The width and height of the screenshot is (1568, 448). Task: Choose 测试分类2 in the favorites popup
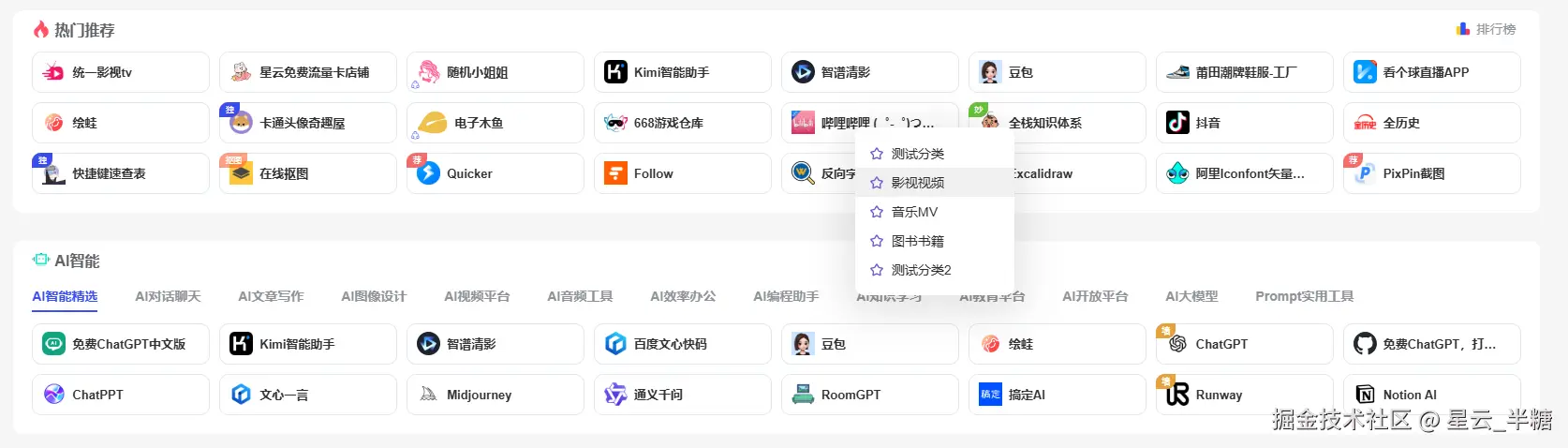[935, 270]
